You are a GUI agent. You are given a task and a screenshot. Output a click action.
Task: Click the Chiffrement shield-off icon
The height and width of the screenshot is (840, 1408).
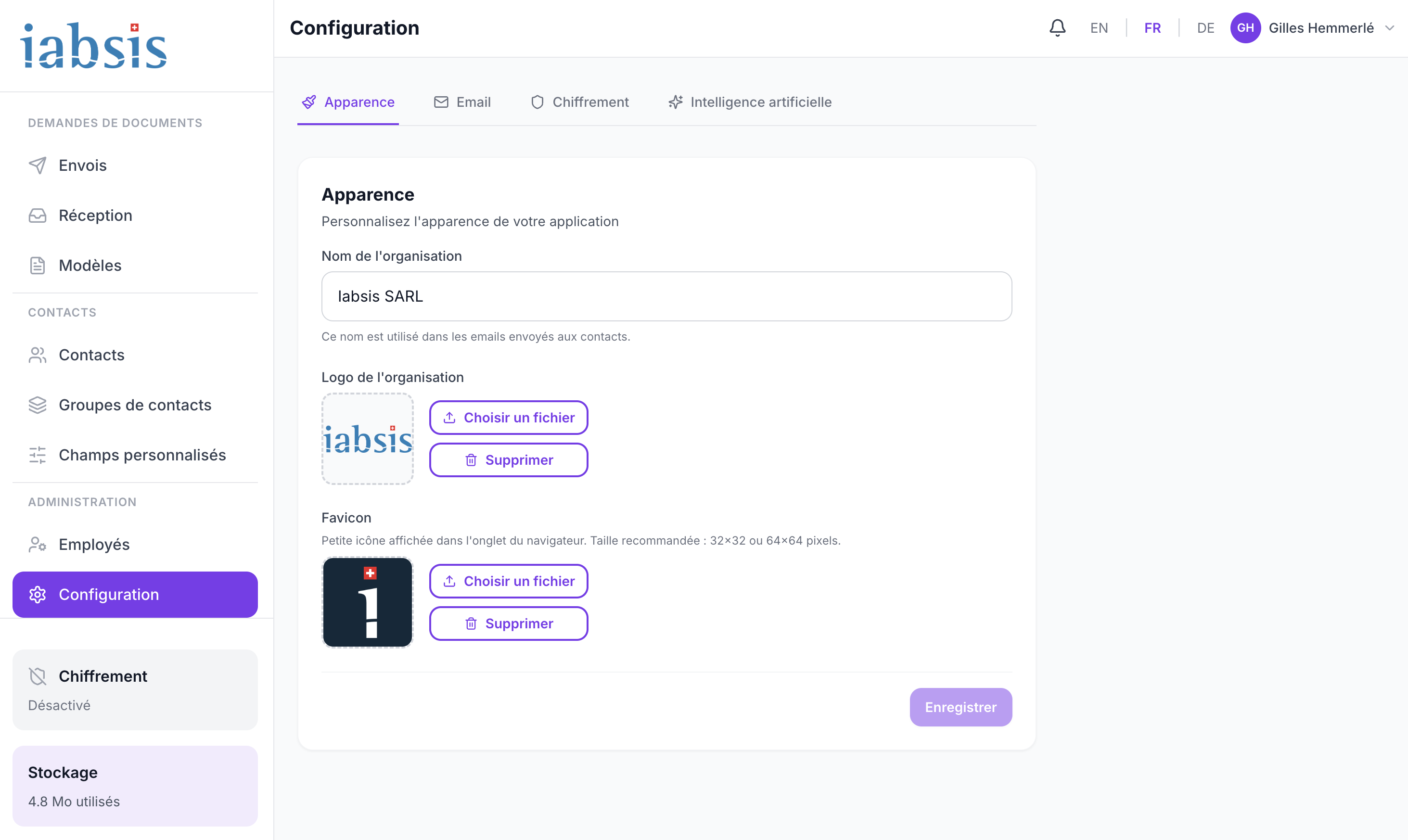[37, 676]
